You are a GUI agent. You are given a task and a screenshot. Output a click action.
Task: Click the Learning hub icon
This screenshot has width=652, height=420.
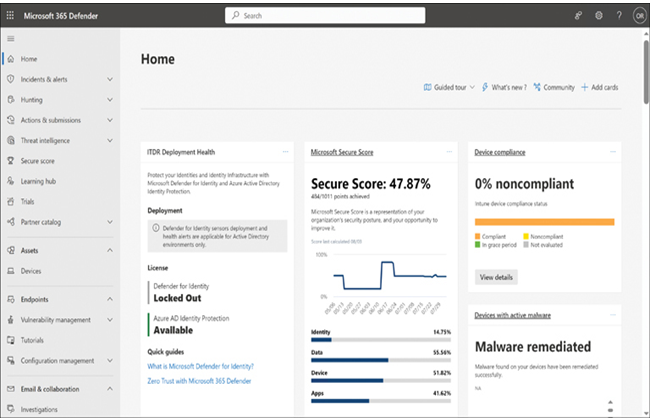coord(11,181)
